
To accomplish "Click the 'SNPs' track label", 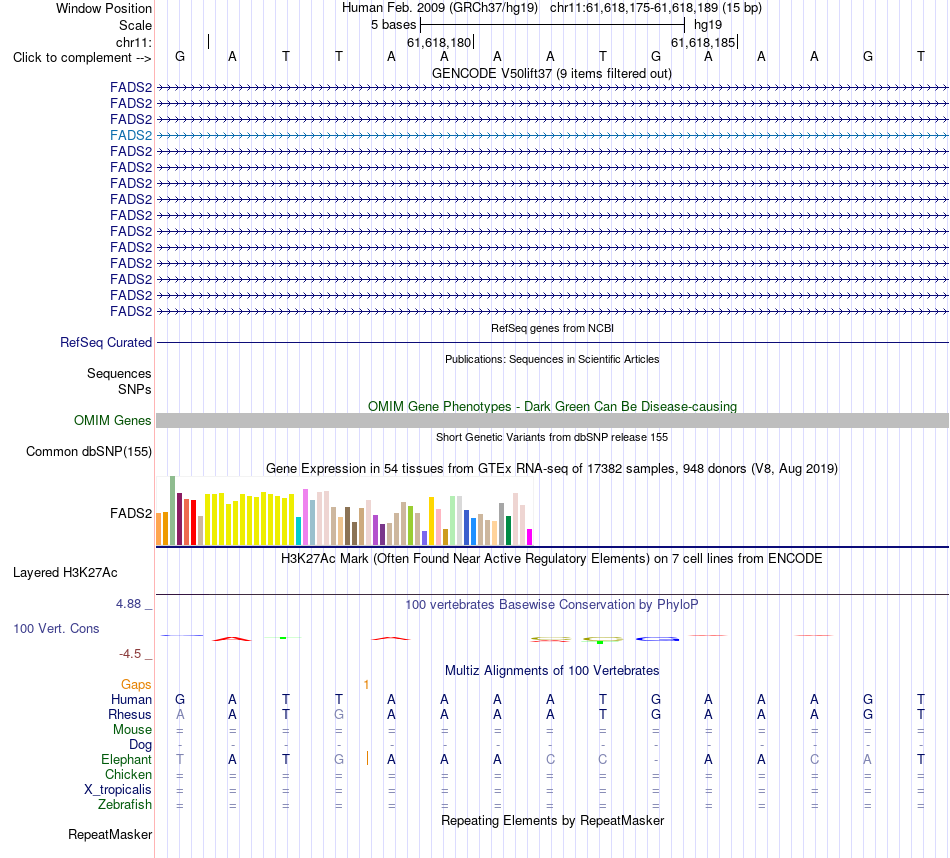I will coord(135,390).
